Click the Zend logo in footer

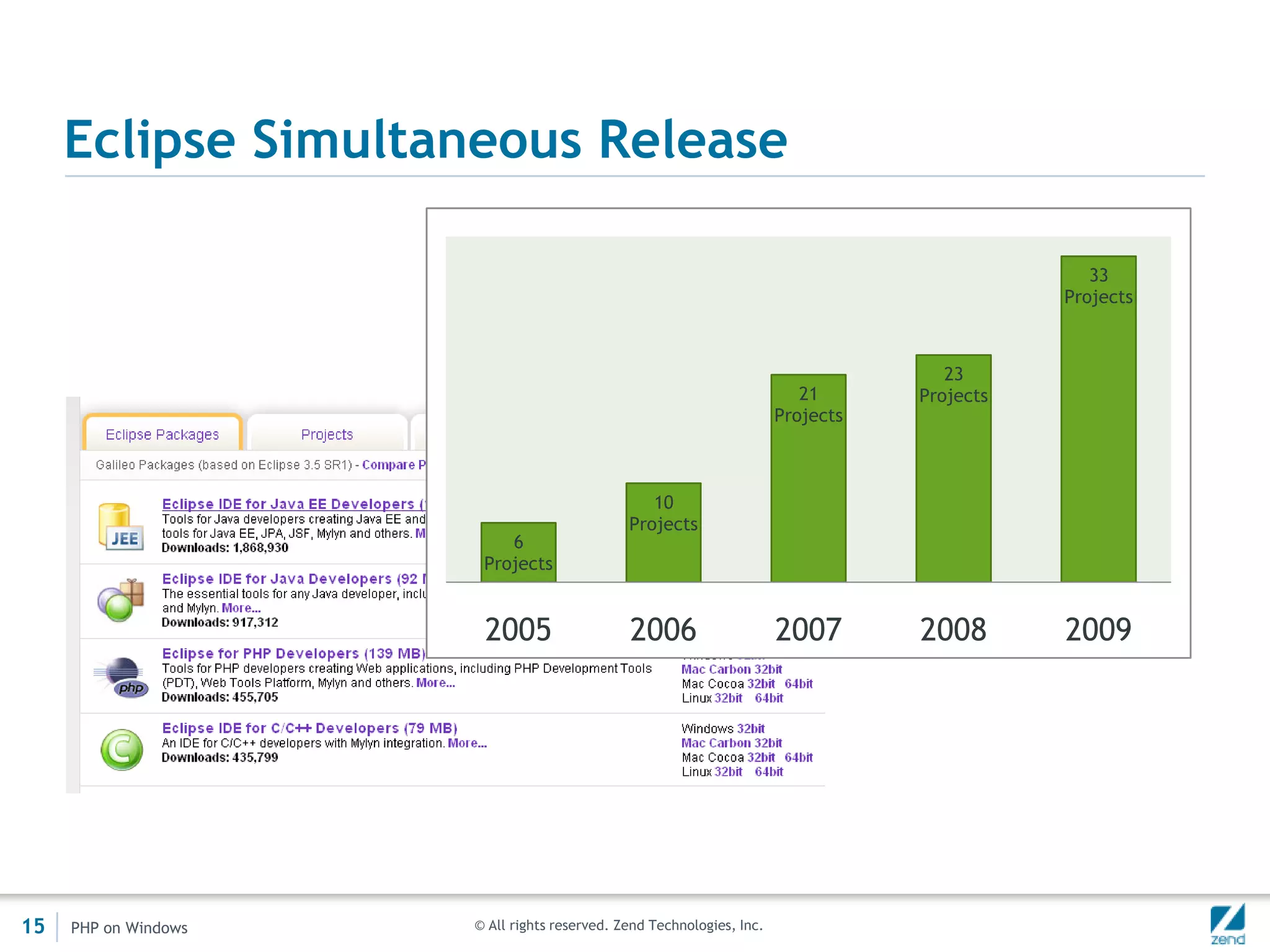coord(1227,924)
